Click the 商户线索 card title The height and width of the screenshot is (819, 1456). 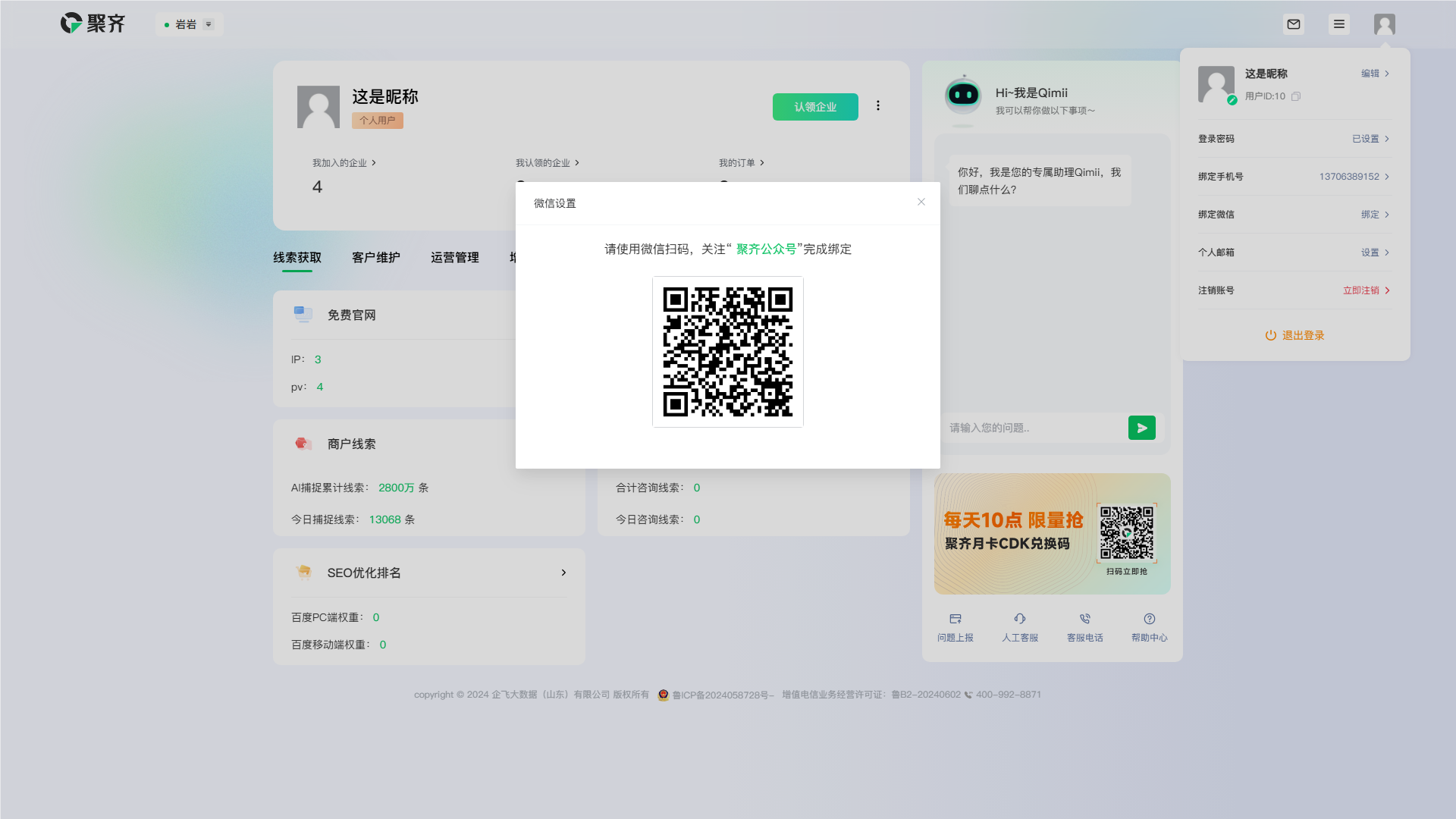[x=352, y=444]
